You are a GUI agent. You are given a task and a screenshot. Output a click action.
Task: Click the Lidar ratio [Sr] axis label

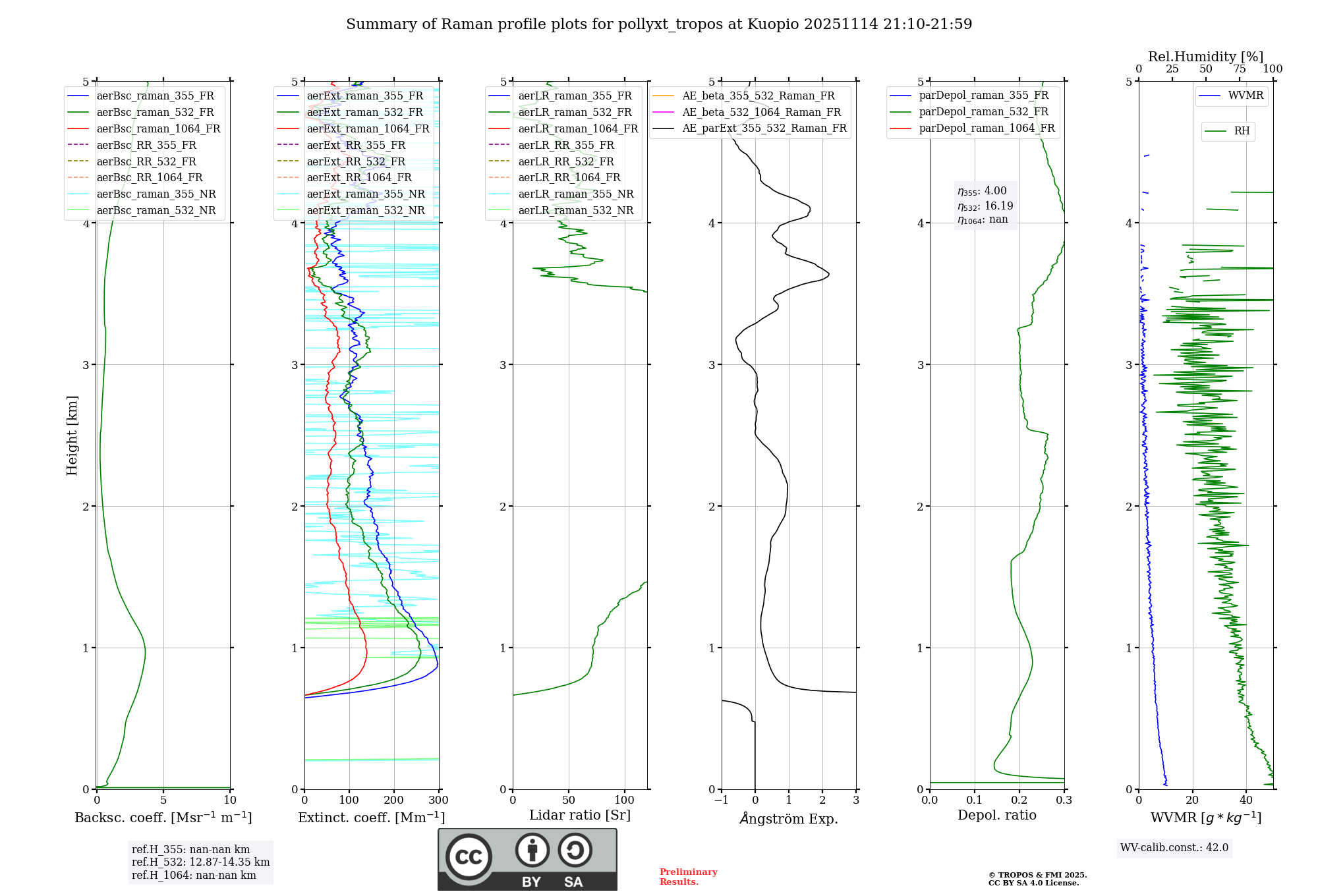coord(579,815)
